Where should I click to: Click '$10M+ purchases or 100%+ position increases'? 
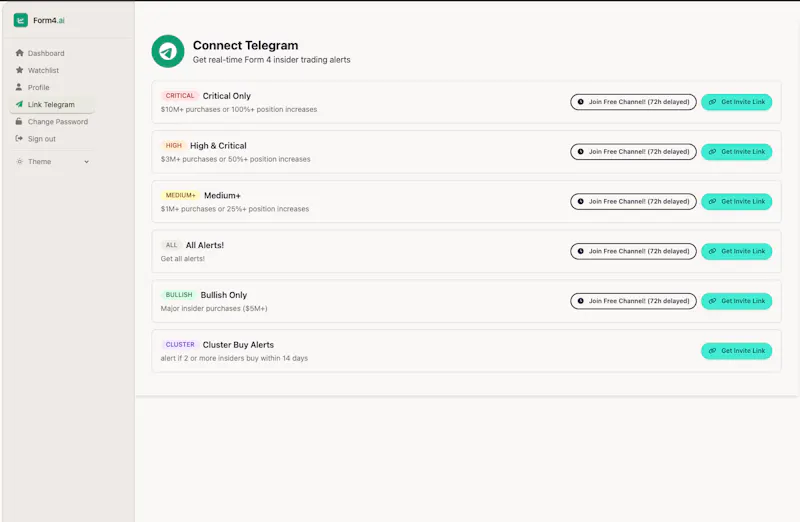(239, 109)
